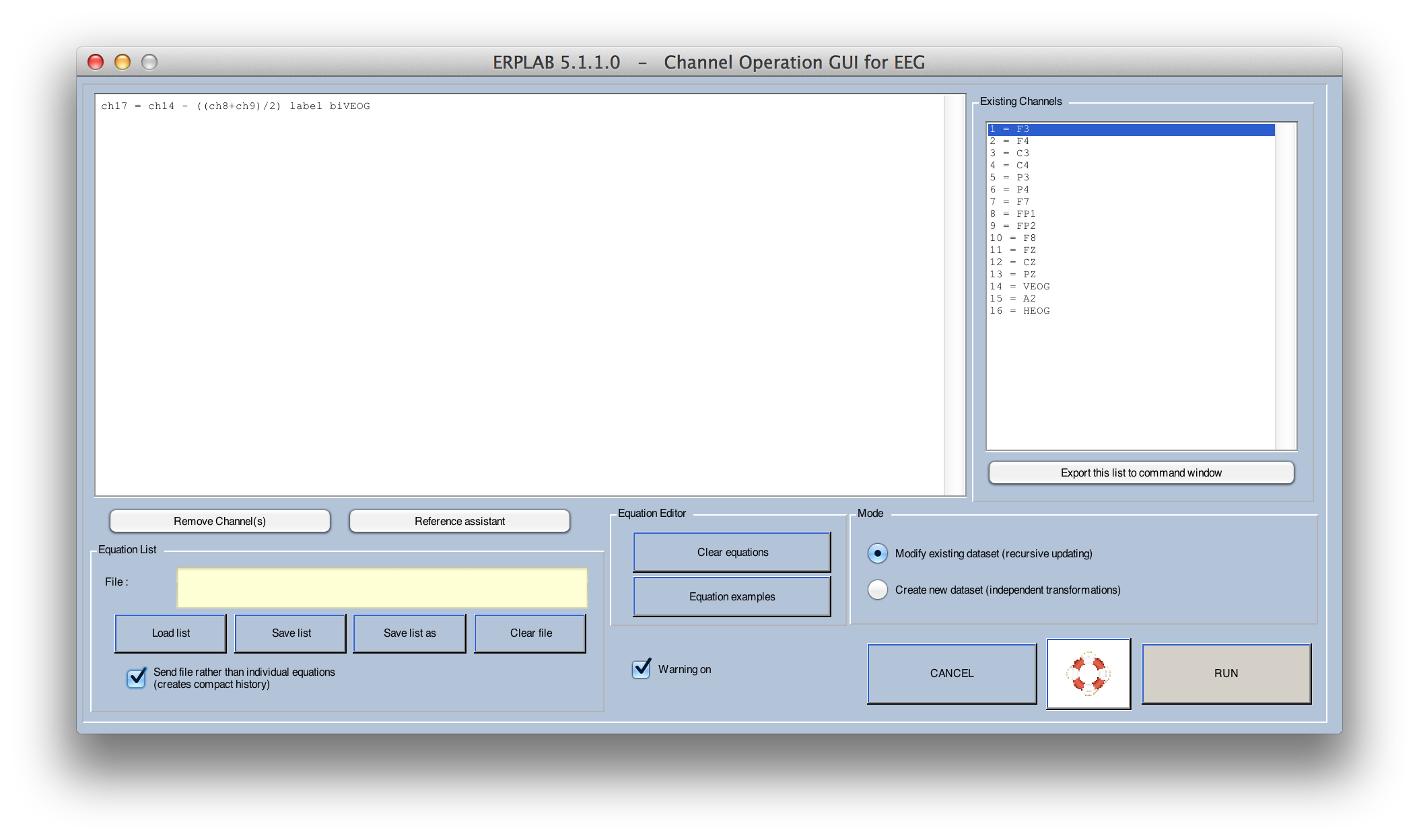
Task: Click Load list button
Action: [x=170, y=633]
